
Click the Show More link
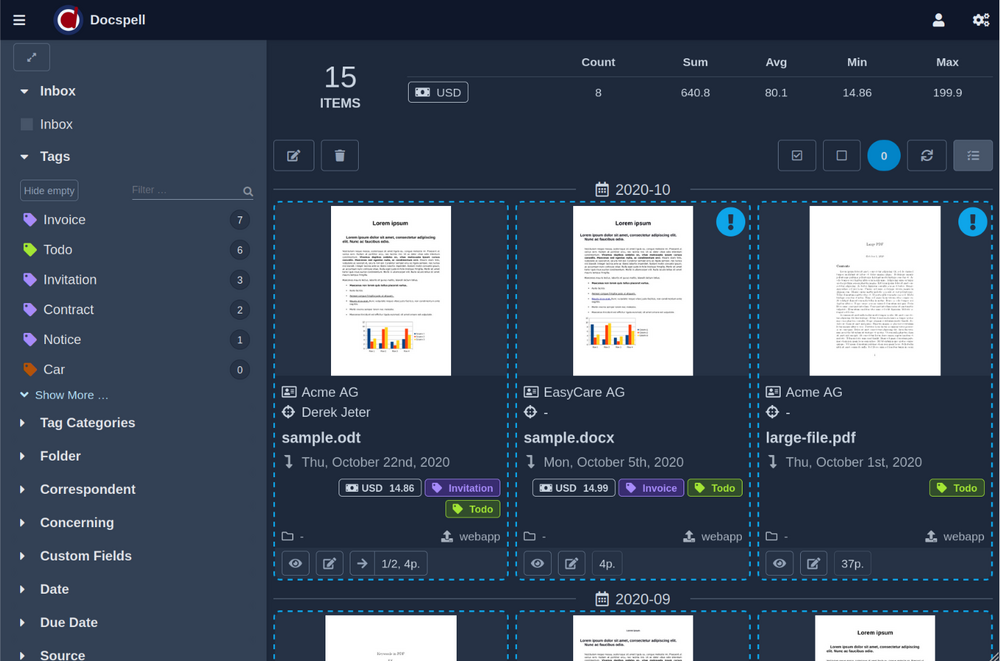coord(70,395)
